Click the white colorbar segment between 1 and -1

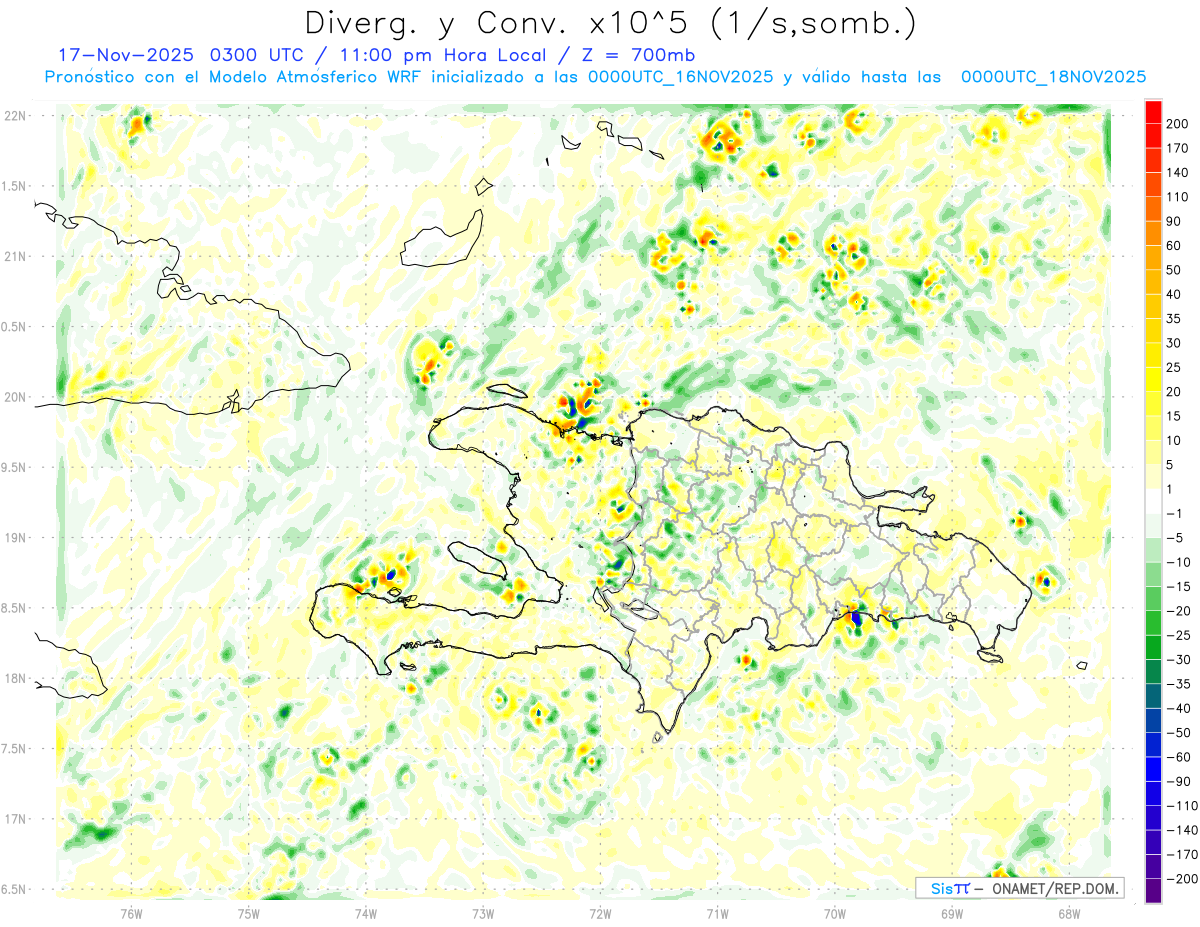coord(1153,501)
